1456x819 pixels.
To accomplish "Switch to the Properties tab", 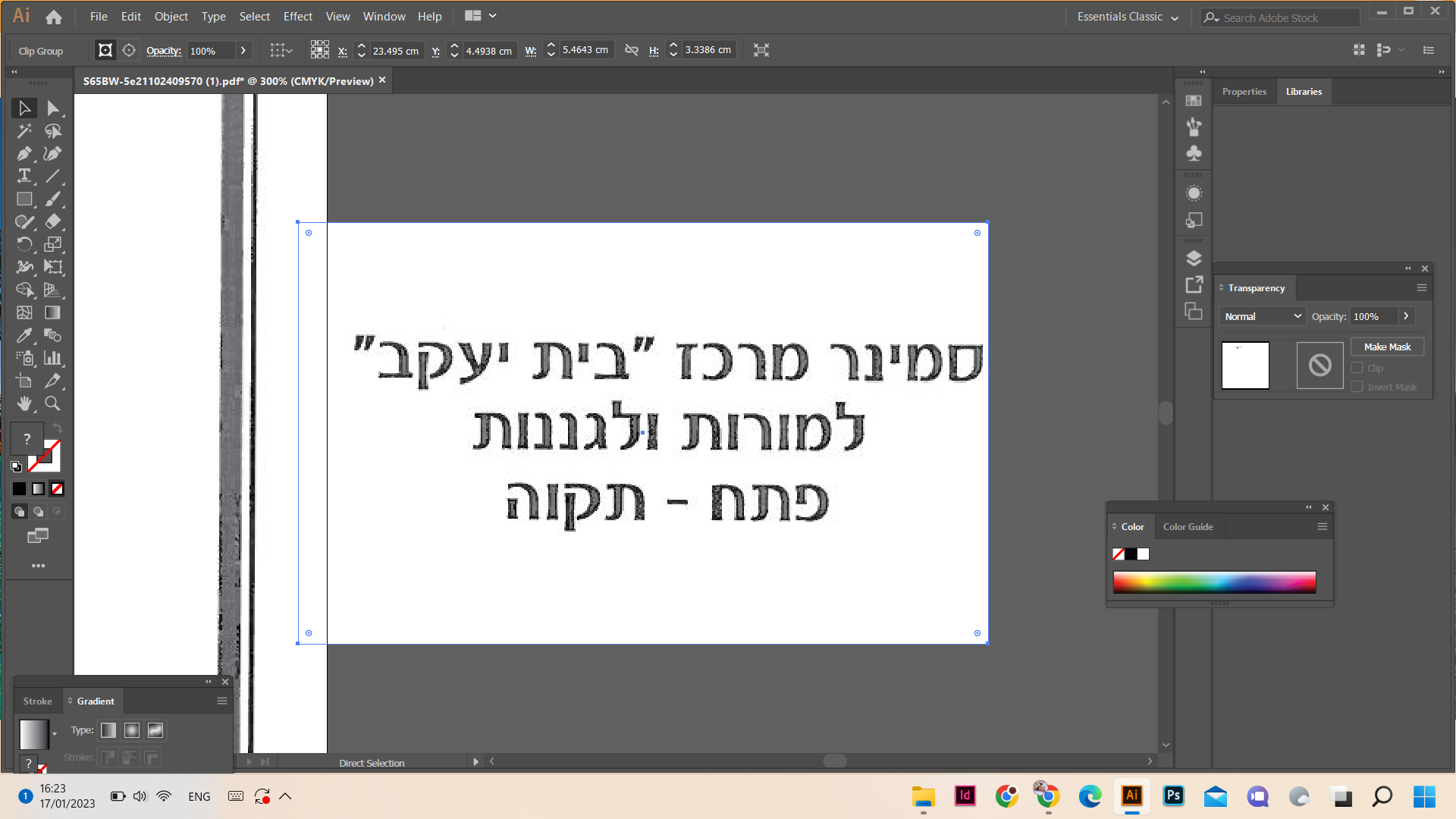I will coord(1244,92).
